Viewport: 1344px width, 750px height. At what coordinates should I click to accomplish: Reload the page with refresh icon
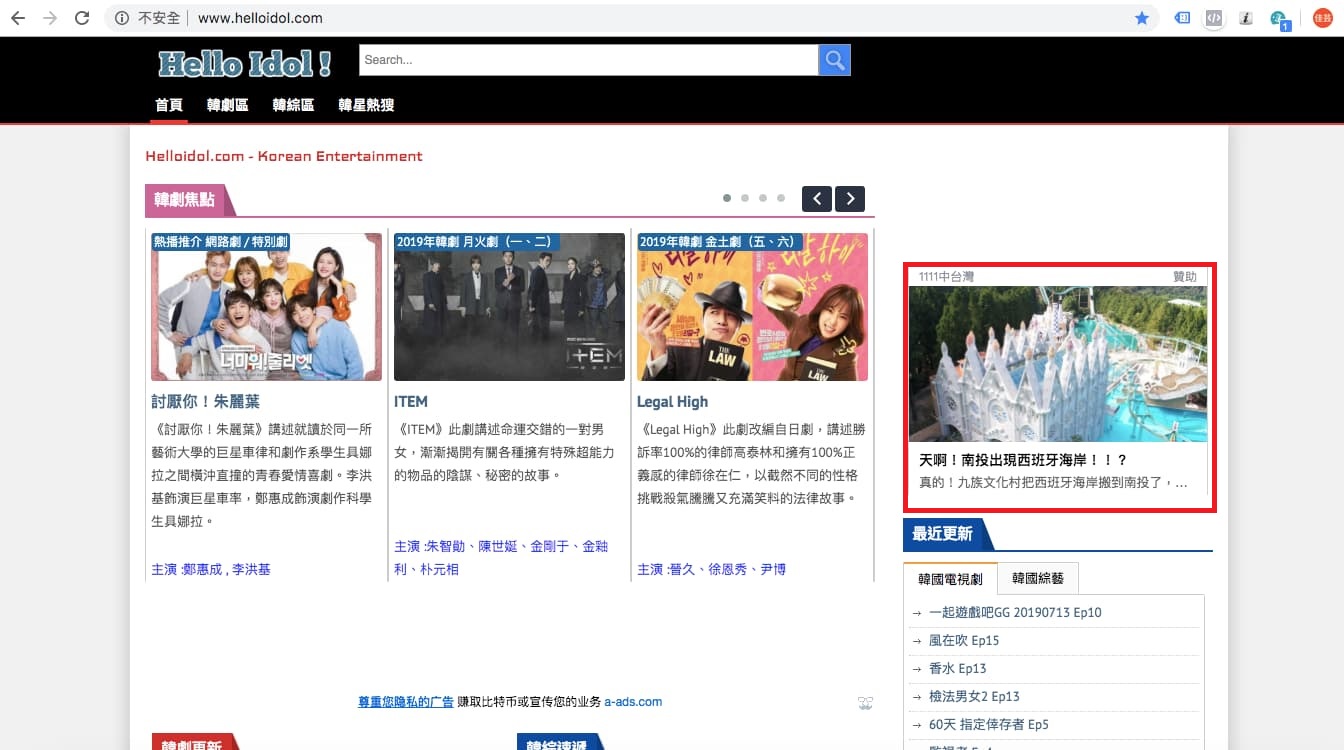(x=82, y=18)
